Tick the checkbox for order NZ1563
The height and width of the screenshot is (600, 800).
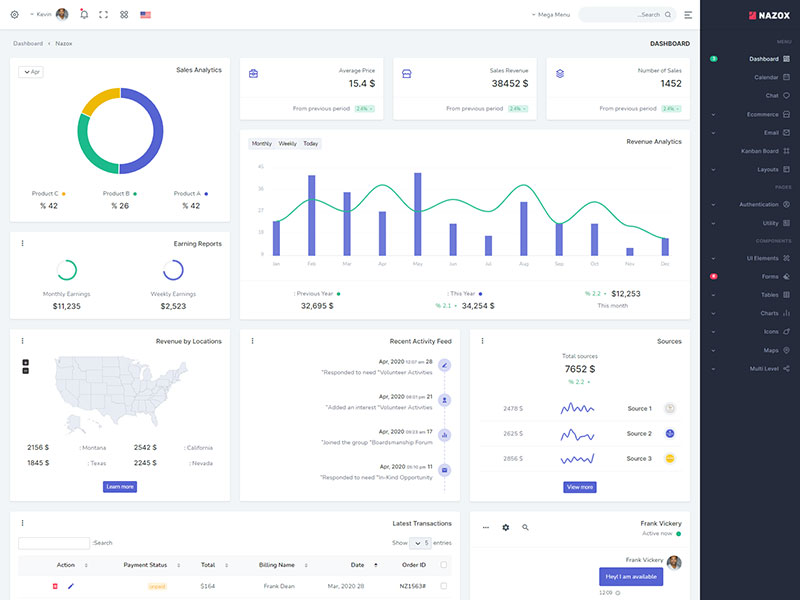[444, 586]
